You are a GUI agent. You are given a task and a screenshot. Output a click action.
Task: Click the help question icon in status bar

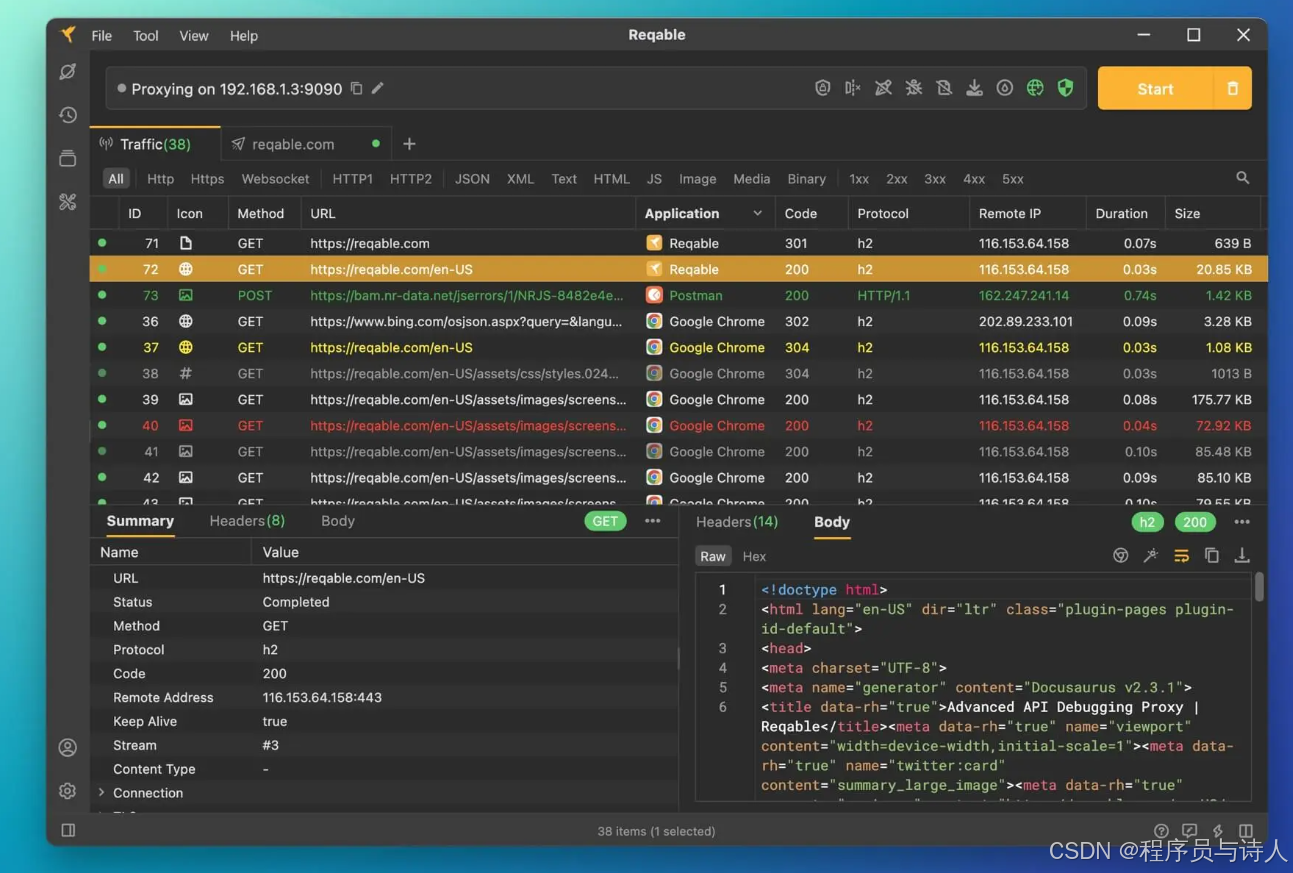(x=1161, y=831)
